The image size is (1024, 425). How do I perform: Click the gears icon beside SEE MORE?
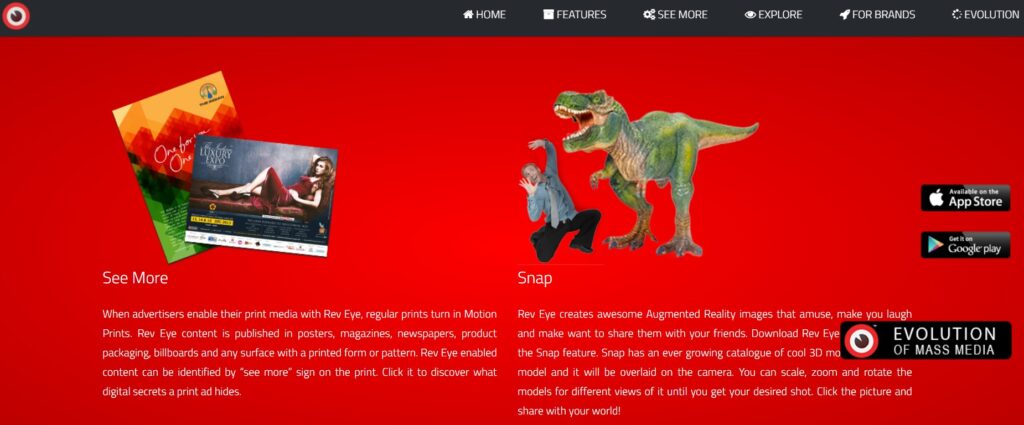point(649,15)
